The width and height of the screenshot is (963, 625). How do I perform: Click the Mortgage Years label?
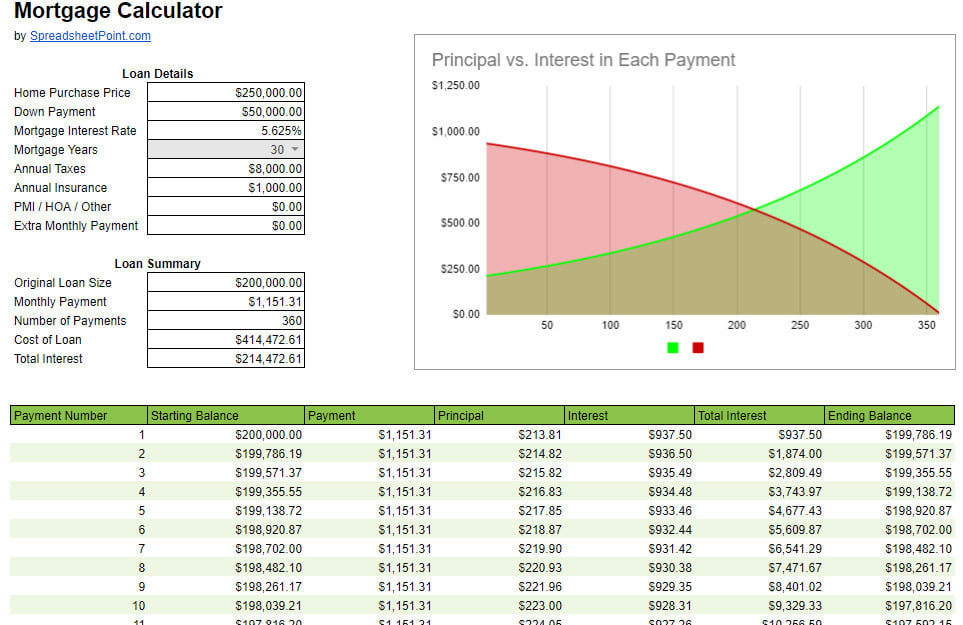pyautogui.click(x=56, y=150)
